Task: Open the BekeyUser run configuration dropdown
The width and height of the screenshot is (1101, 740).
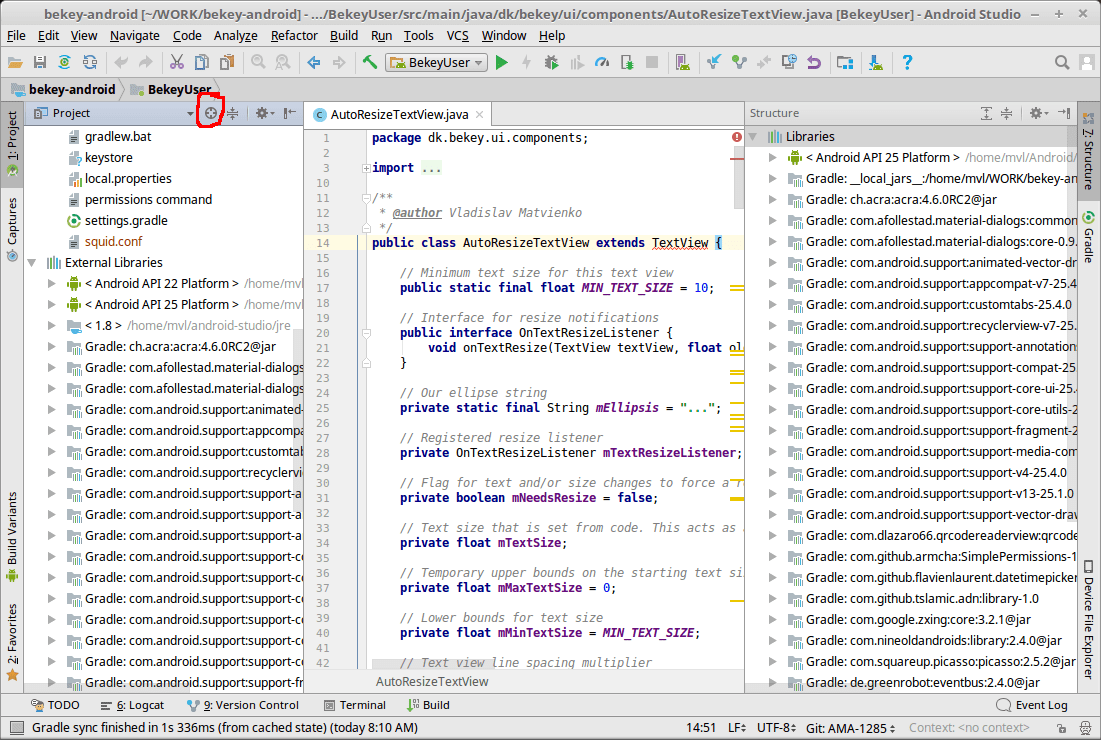Action: coord(436,62)
